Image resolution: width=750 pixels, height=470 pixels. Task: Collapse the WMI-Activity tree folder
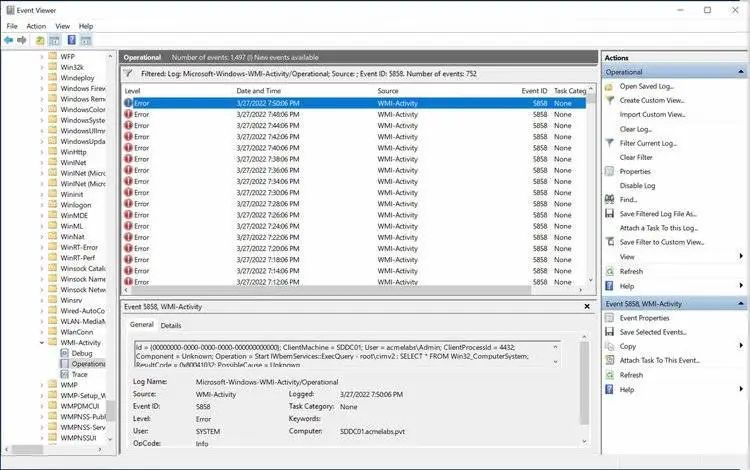tap(42, 342)
